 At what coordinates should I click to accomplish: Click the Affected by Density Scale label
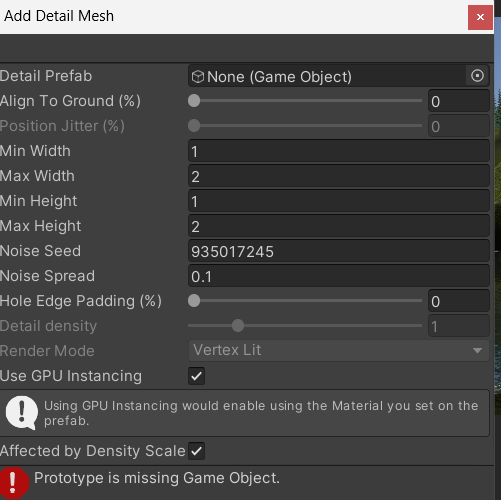point(93,451)
